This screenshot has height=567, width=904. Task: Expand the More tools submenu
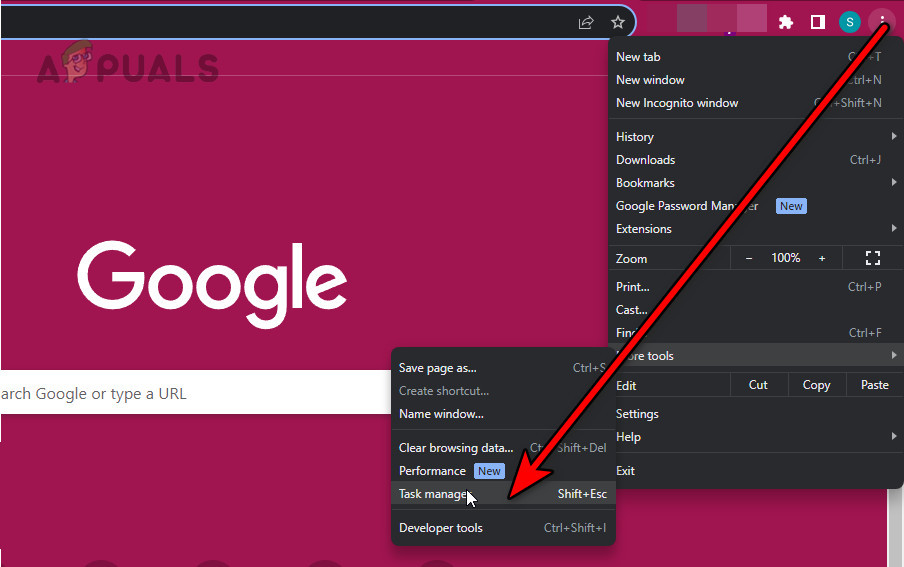click(756, 355)
